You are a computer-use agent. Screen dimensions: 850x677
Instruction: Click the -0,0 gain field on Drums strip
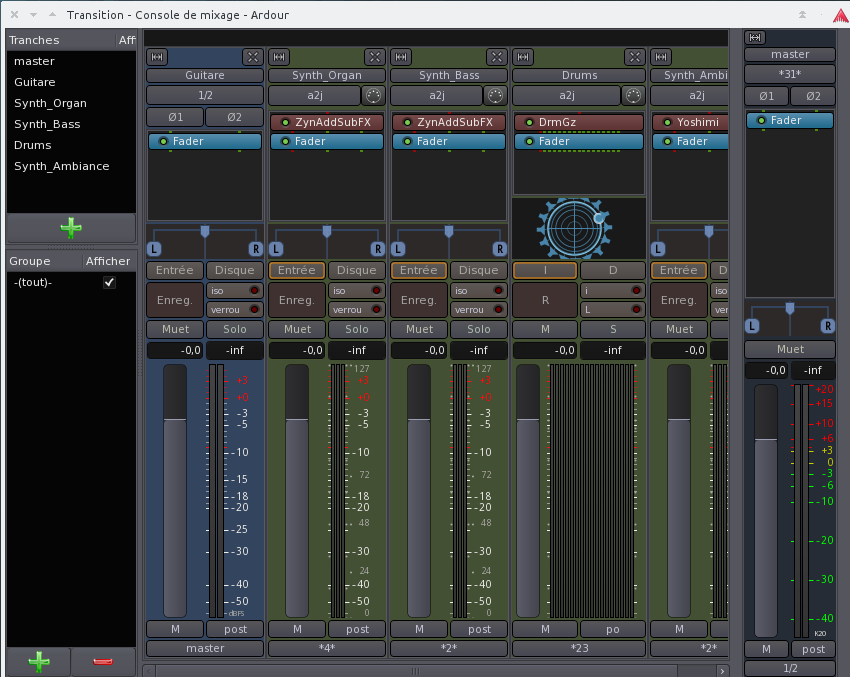[544, 350]
